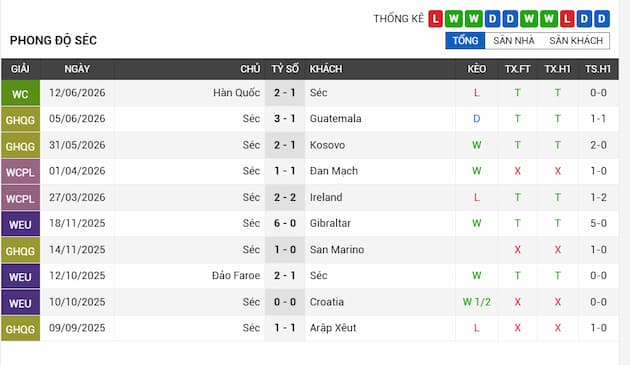Click the 6 - 0 score against Gibraltar

pos(285,224)
